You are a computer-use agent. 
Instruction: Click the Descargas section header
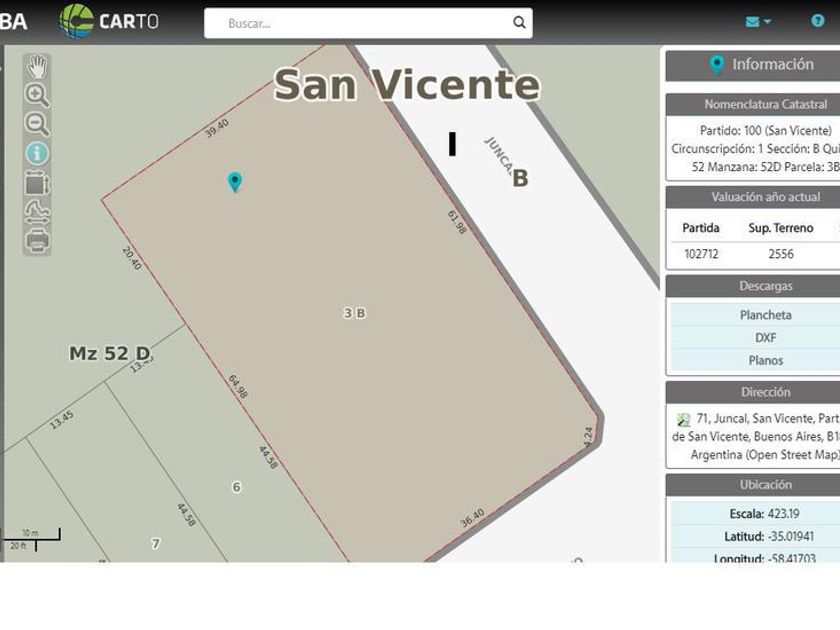point(753,286)
